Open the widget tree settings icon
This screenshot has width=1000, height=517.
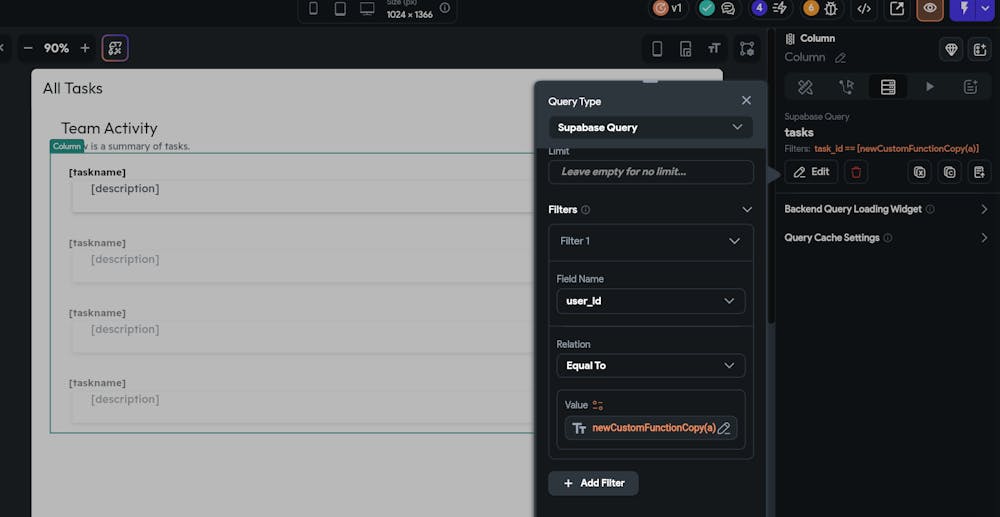(746, 48)
